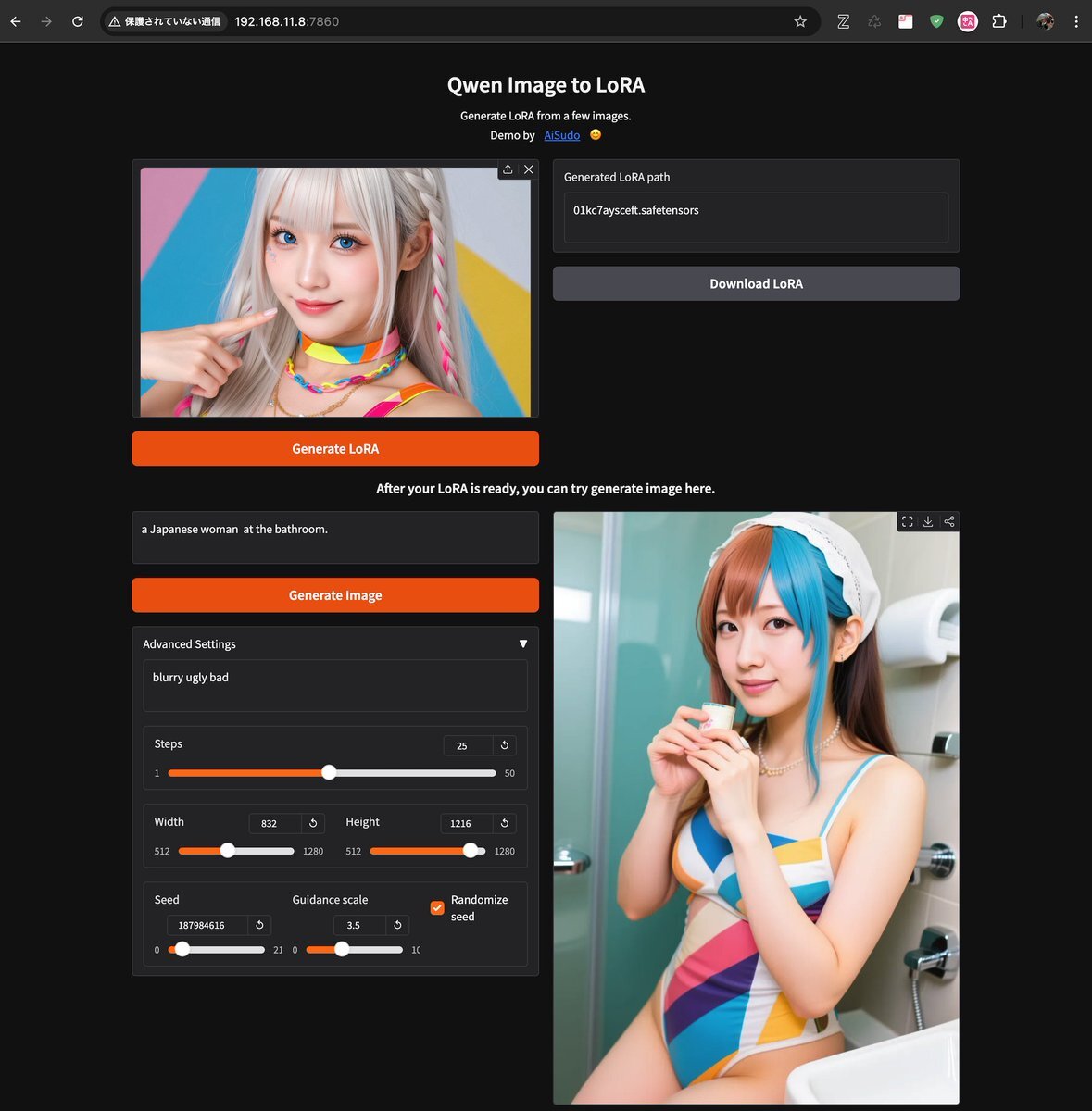Open the AiSudo link

pos(561,135)
